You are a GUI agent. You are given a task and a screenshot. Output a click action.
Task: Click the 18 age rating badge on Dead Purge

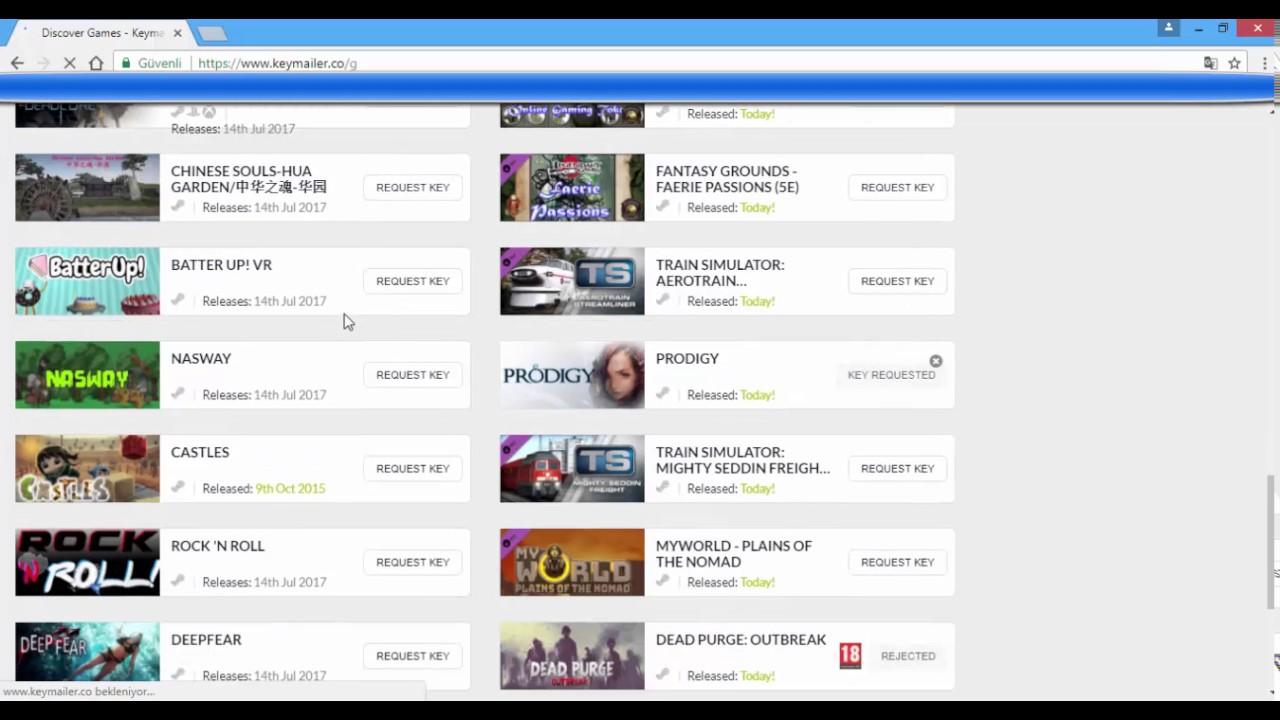point(850,656)
